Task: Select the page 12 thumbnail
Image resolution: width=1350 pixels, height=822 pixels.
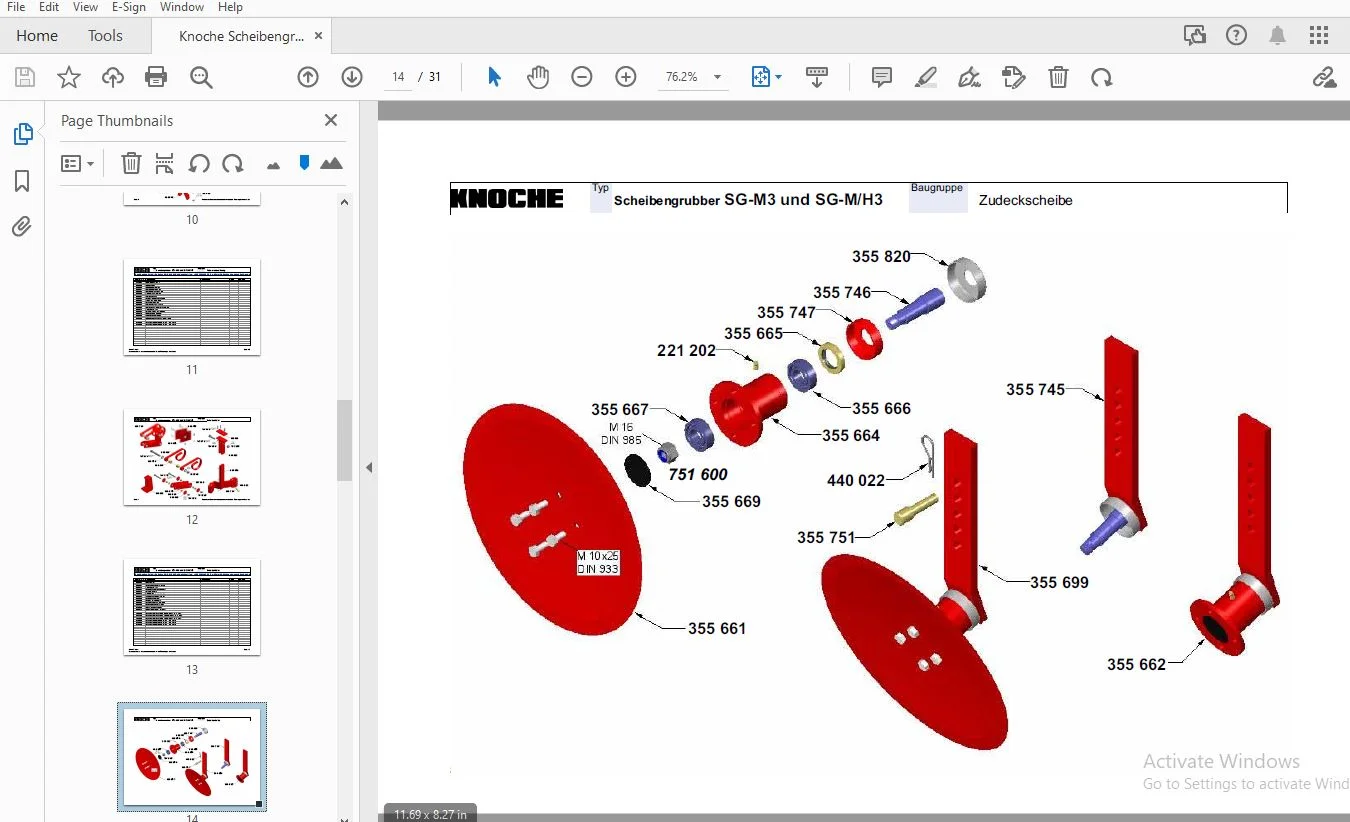Action: (192, 457)
